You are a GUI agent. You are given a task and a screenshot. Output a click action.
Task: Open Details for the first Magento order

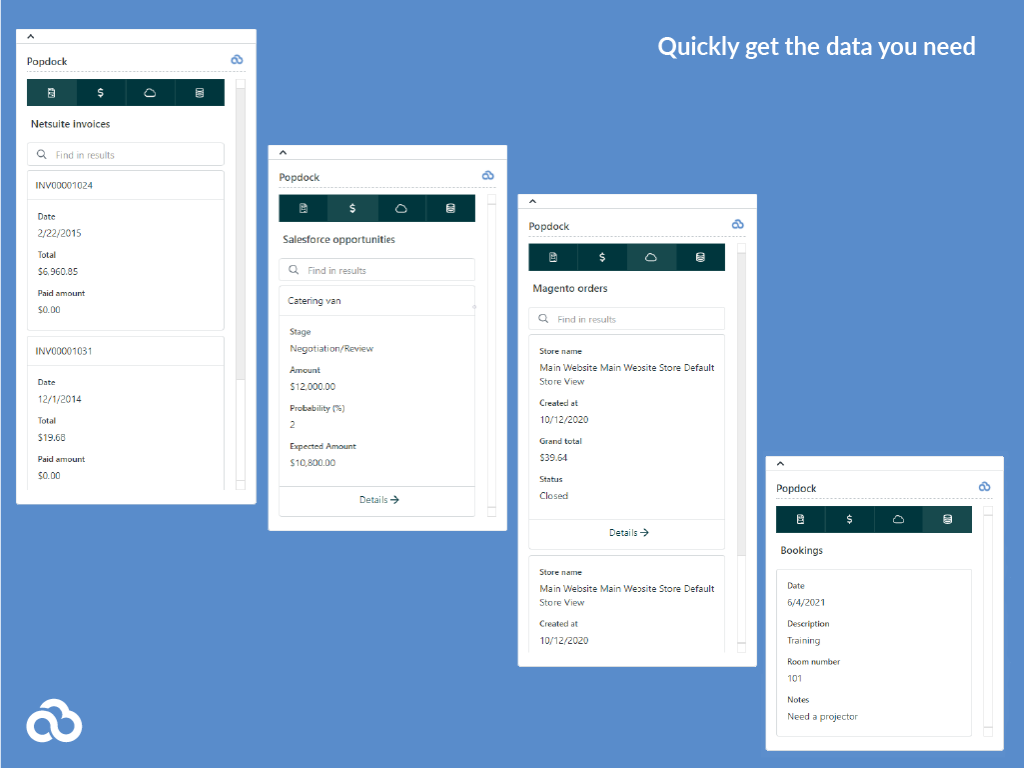626,534
